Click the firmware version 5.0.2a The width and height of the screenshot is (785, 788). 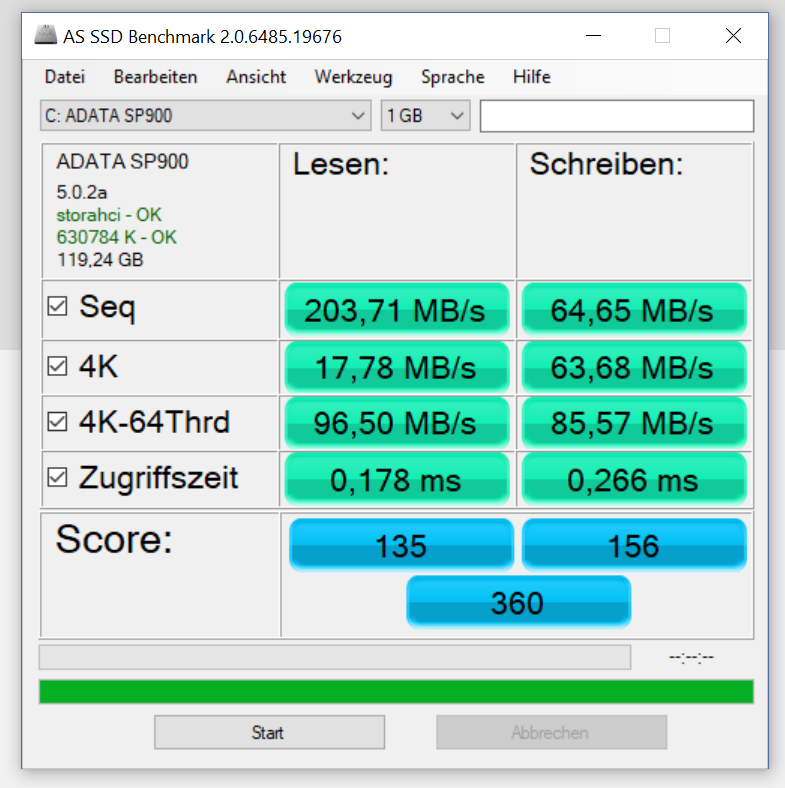click(81, 192)
